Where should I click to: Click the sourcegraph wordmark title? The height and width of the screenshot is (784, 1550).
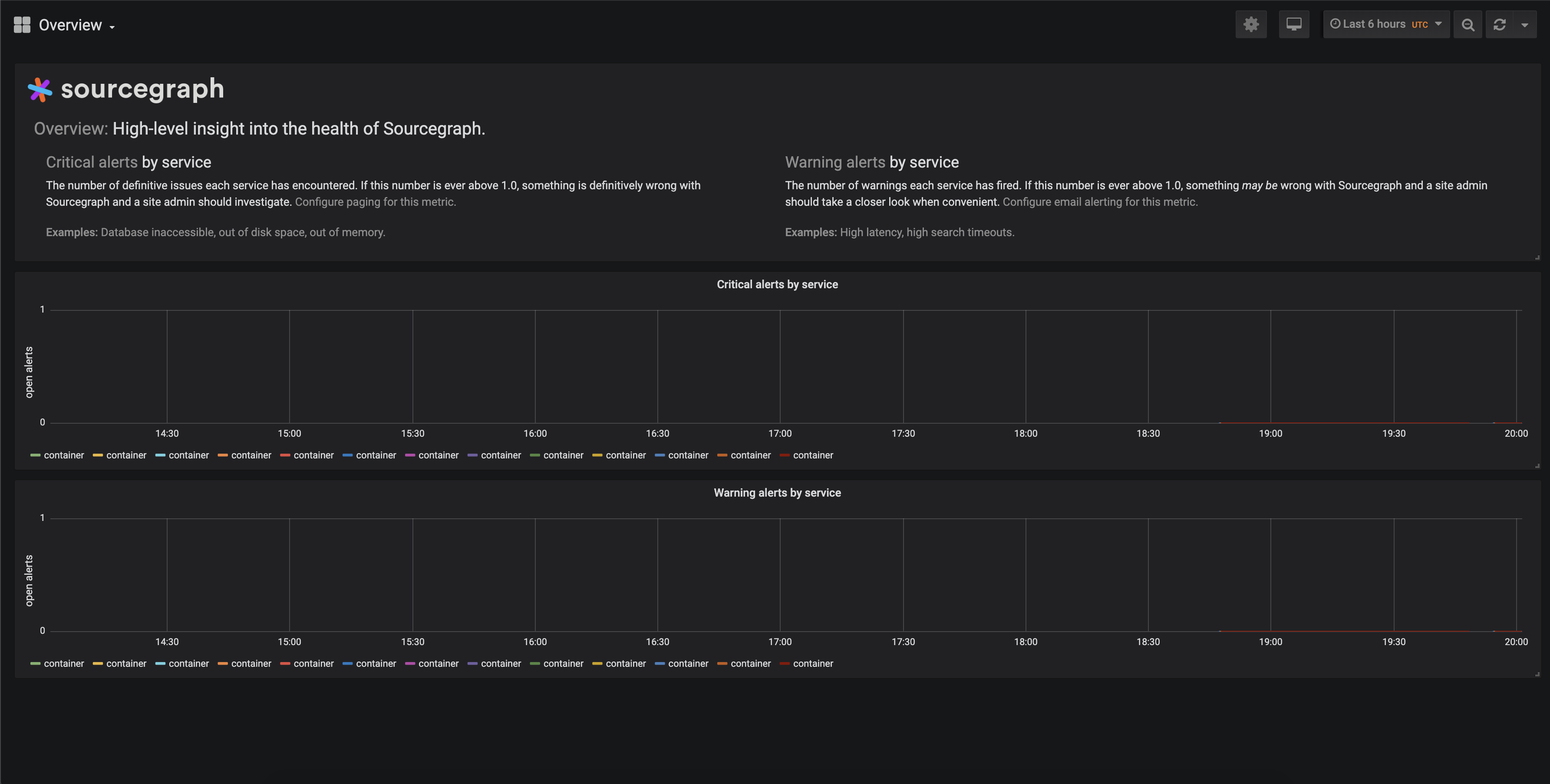pyautogui.click(x=142, y=89)
